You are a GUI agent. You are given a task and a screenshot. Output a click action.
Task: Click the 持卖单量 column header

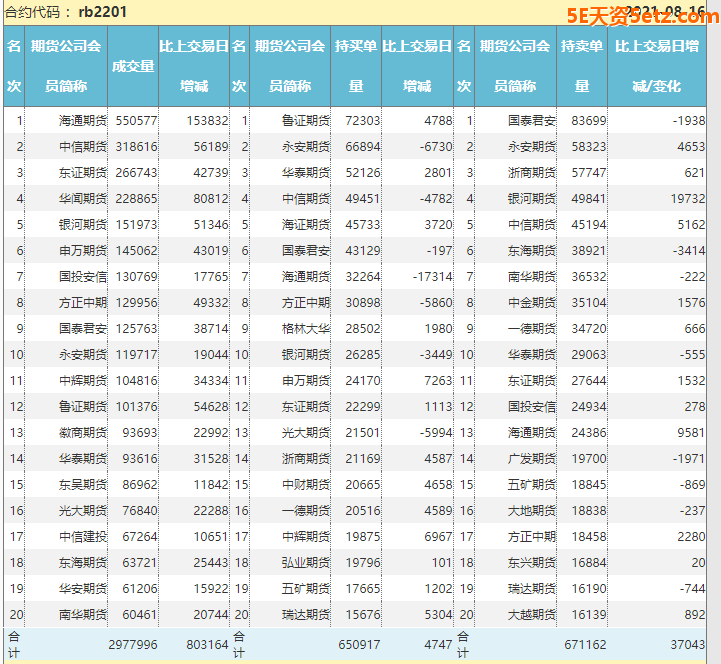pyautogui.click(x=581, y=66)
